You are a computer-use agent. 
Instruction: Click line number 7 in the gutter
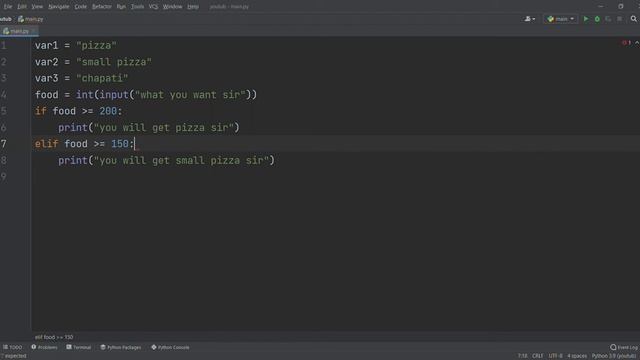[x=4, y=144]
